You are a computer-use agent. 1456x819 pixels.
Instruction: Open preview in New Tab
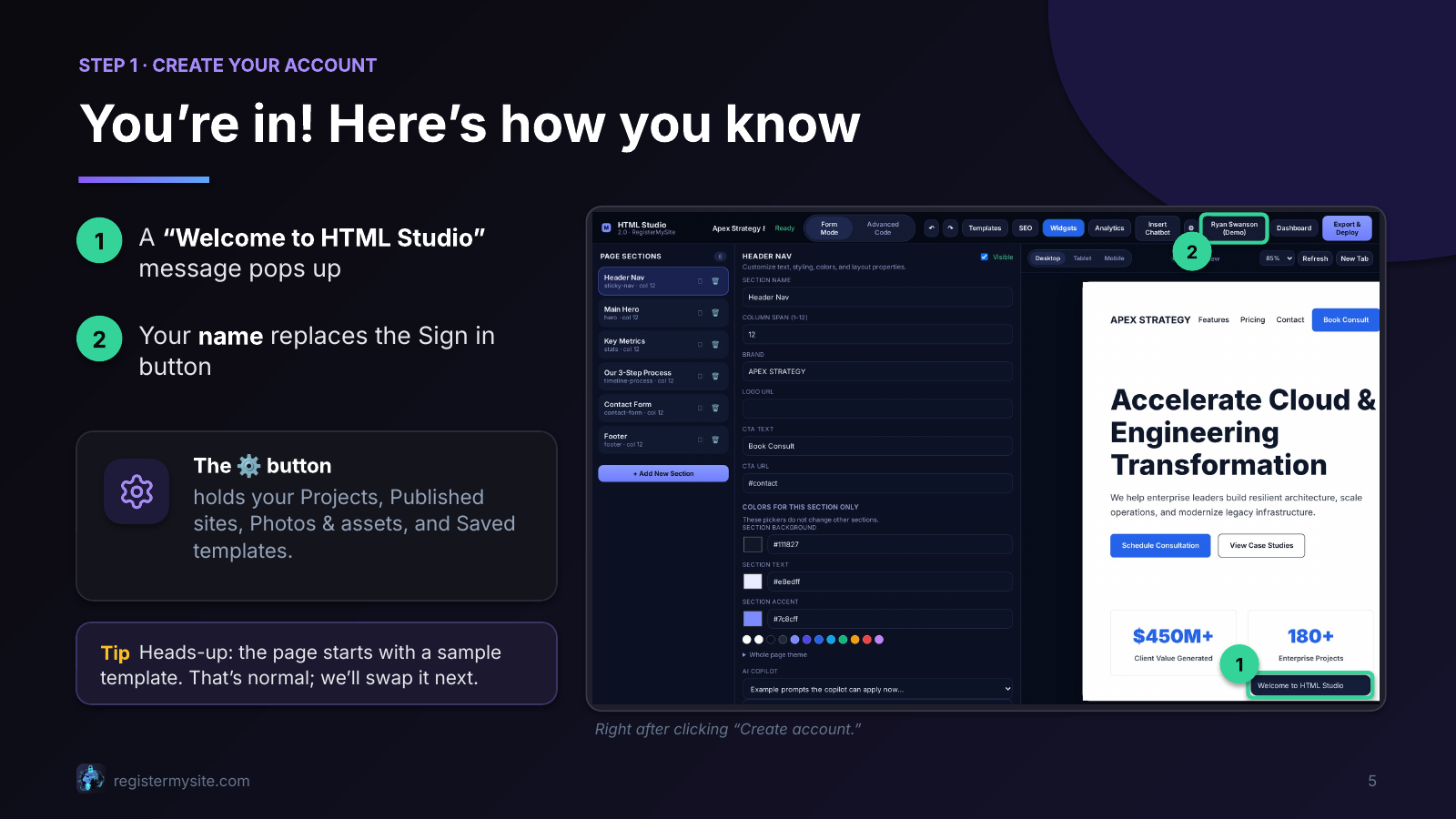pos(1354,258)
